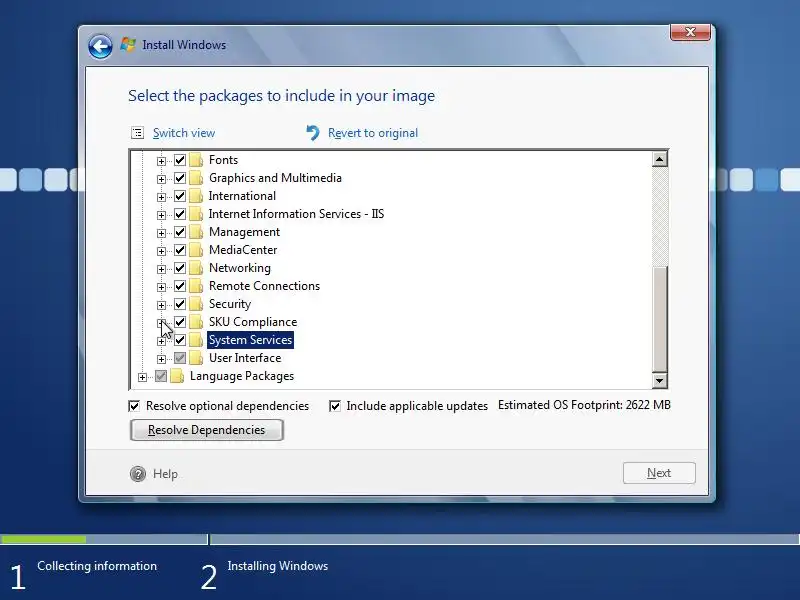Uncheck the Fonts package checkbox
Image resolution: width=800 pixels, height=600 pixels.
pyautogui.click(x=180, y=160)
